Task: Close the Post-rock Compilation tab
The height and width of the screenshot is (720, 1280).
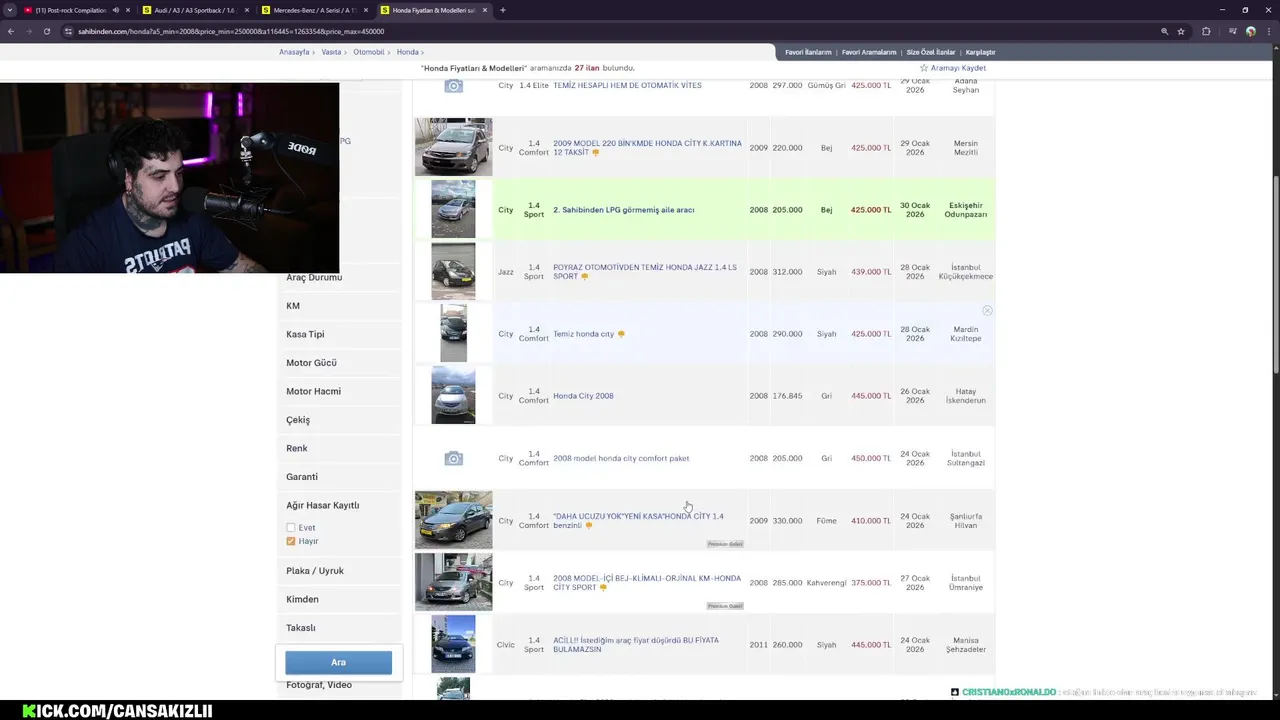Action: (128, 10)
